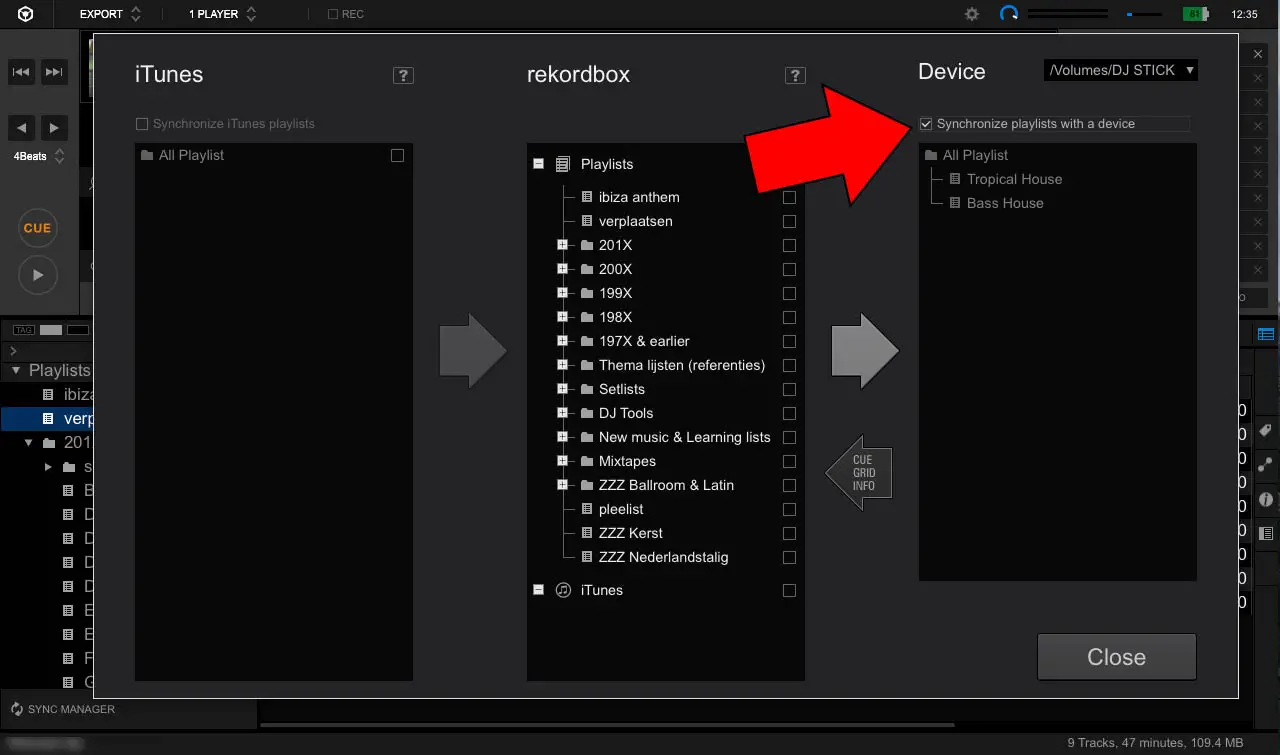This screenshot has height=755, width=1280.
Task: Tick checkbox of iTunes node in rekordbox tree
Action: (790, 590)
